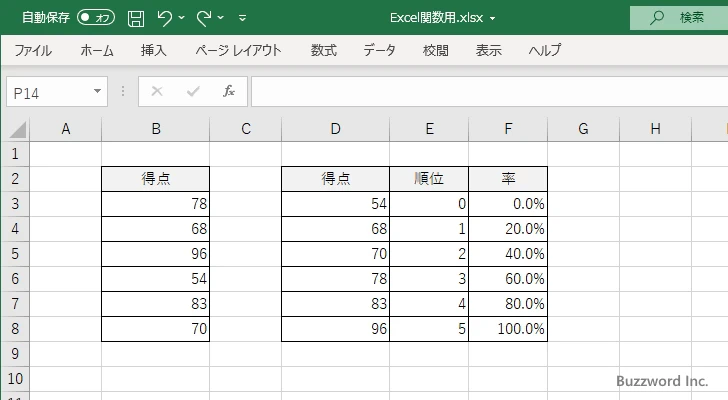
Task: Click the formula bar Enter checkmark icon
Action: click(x=193, y=91)
